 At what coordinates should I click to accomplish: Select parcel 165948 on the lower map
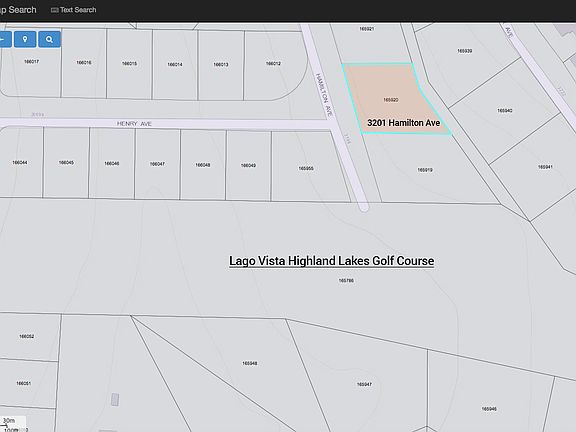click(x=249, y=363)
